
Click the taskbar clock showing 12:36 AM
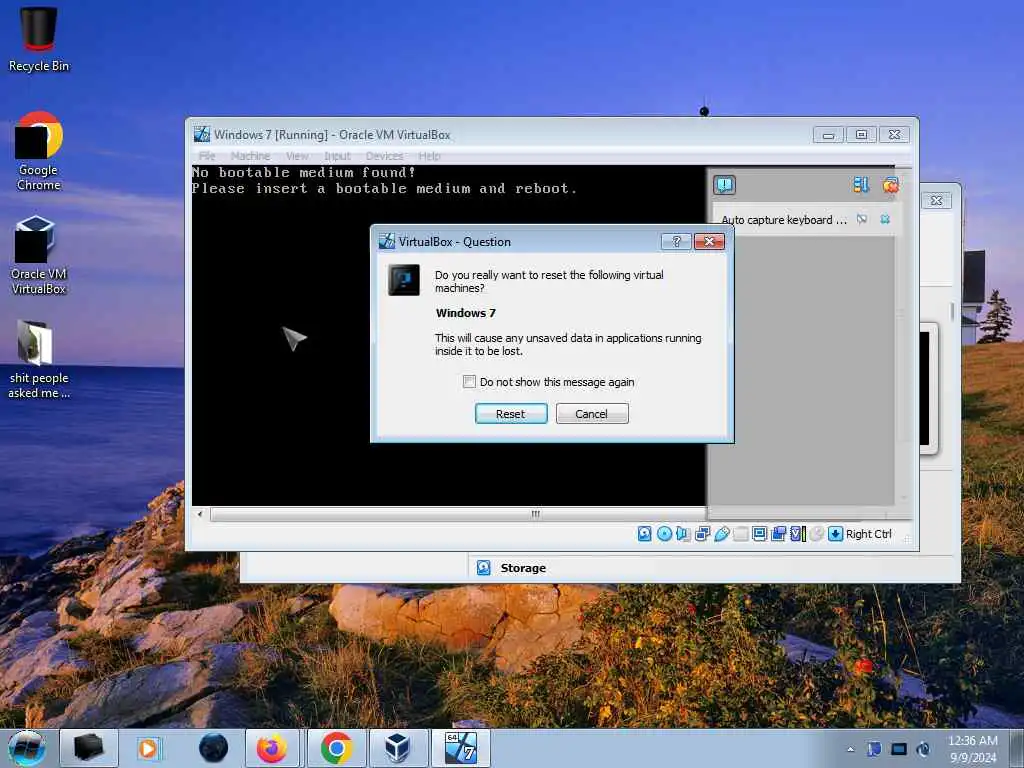coord(972,749)
